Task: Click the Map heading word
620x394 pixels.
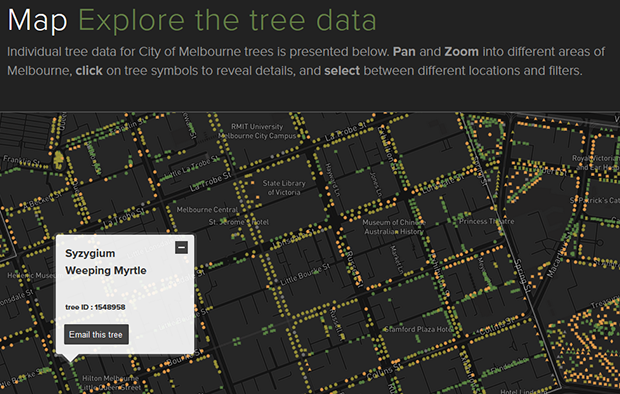Action: [38, 20]
